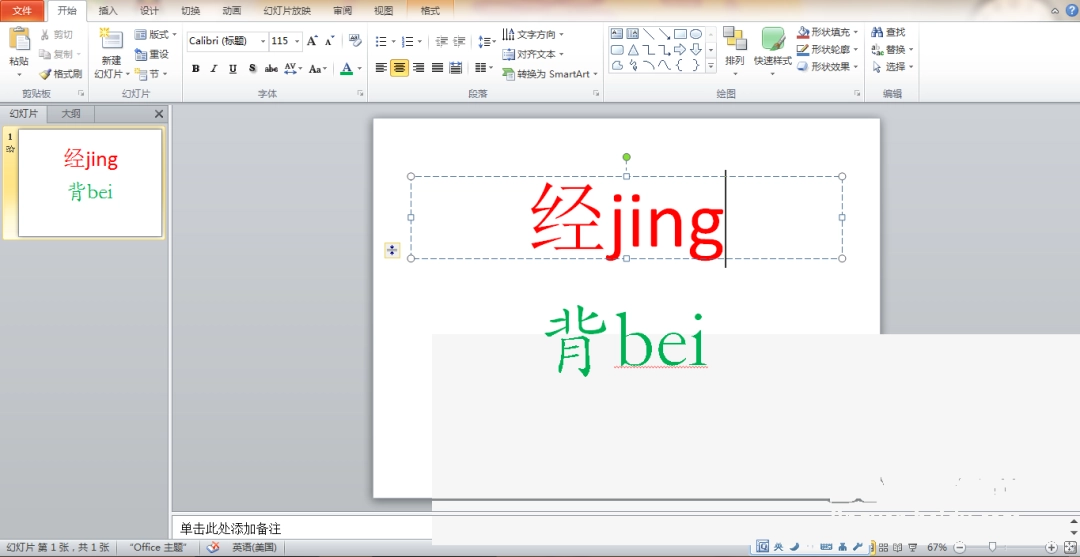1080x557 pixels.
Task: Open Section (节) dropdown
Action: 151,74
